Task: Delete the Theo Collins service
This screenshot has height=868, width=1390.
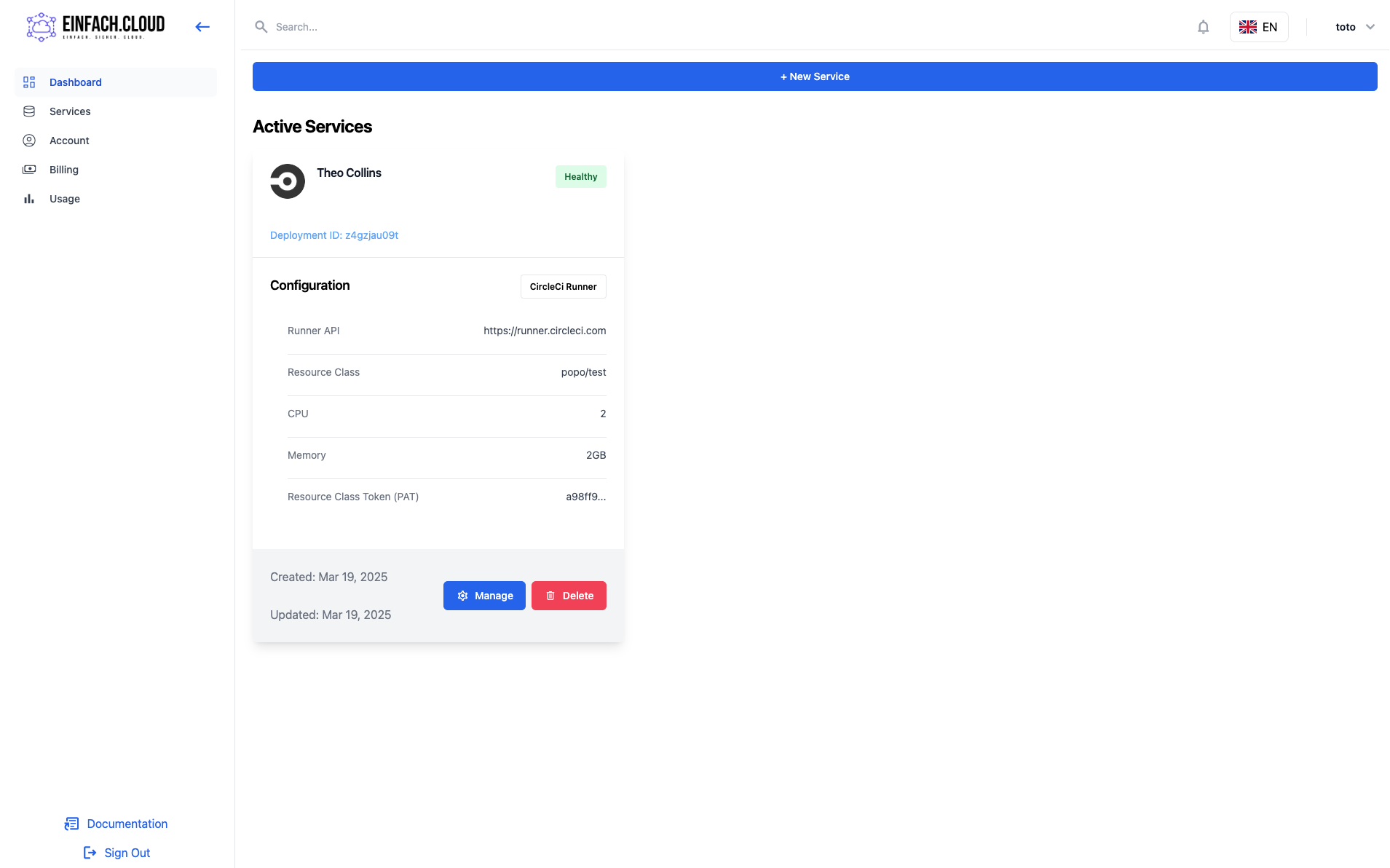Action: 569,596
